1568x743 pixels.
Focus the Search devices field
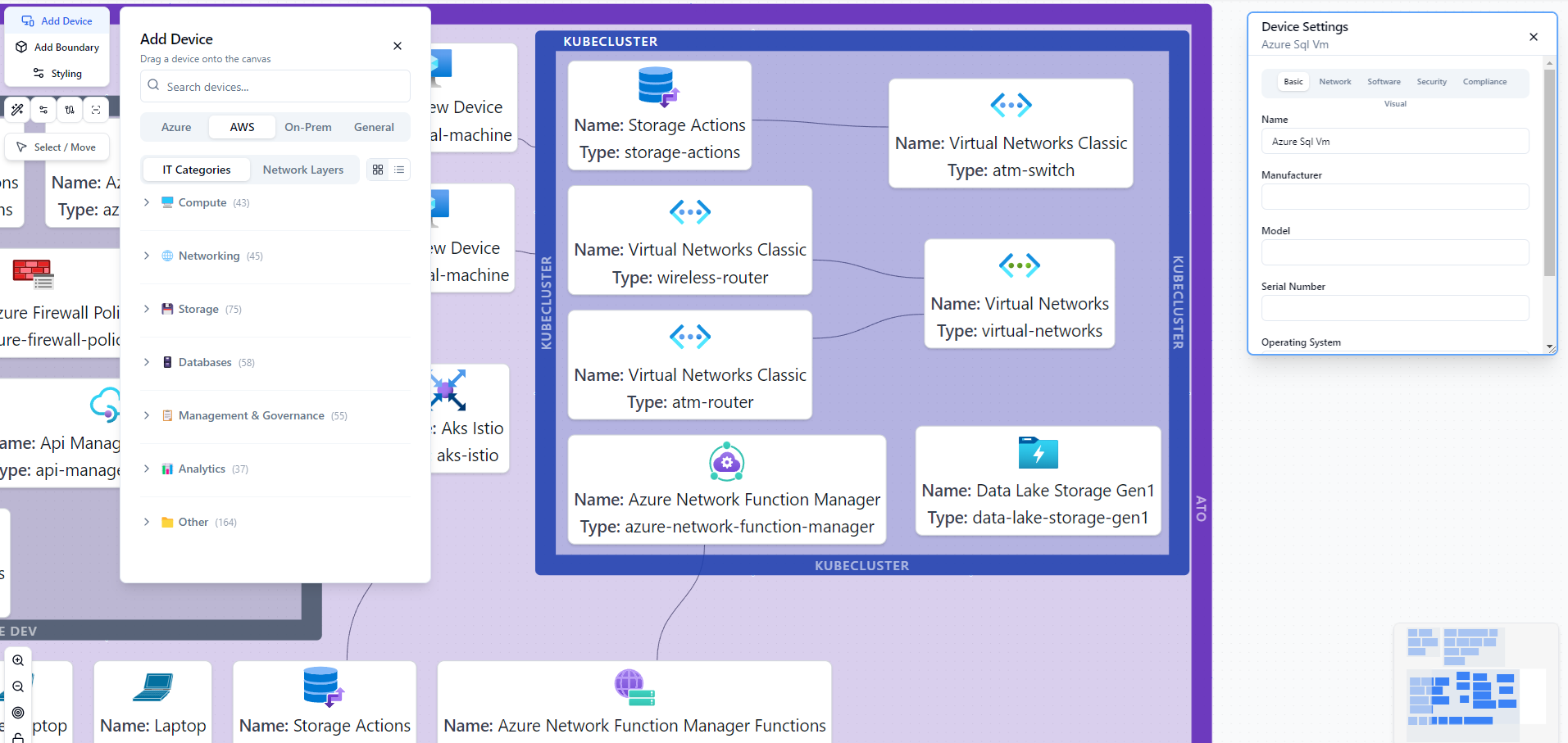[275, 86]
